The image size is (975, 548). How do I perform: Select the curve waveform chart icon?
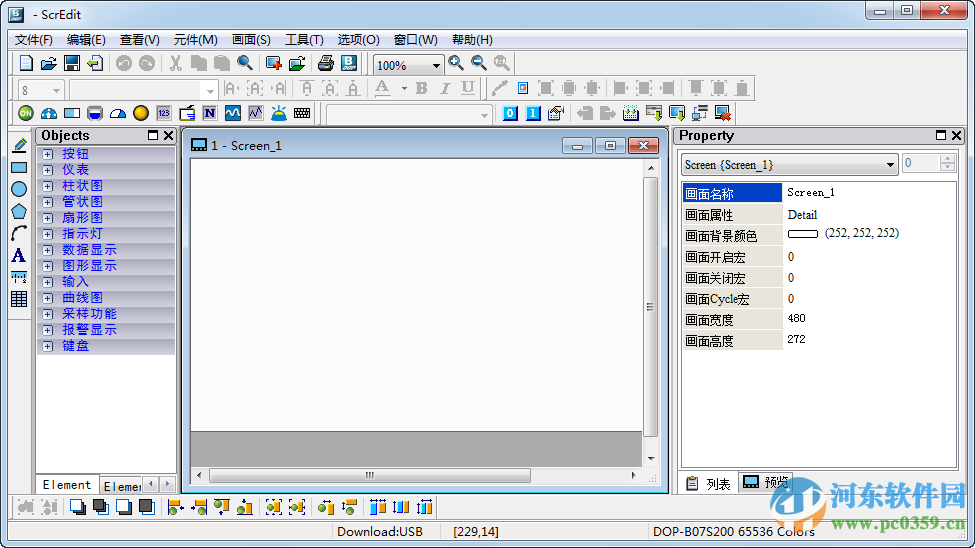pyautogui.click(x=233, y=113)
